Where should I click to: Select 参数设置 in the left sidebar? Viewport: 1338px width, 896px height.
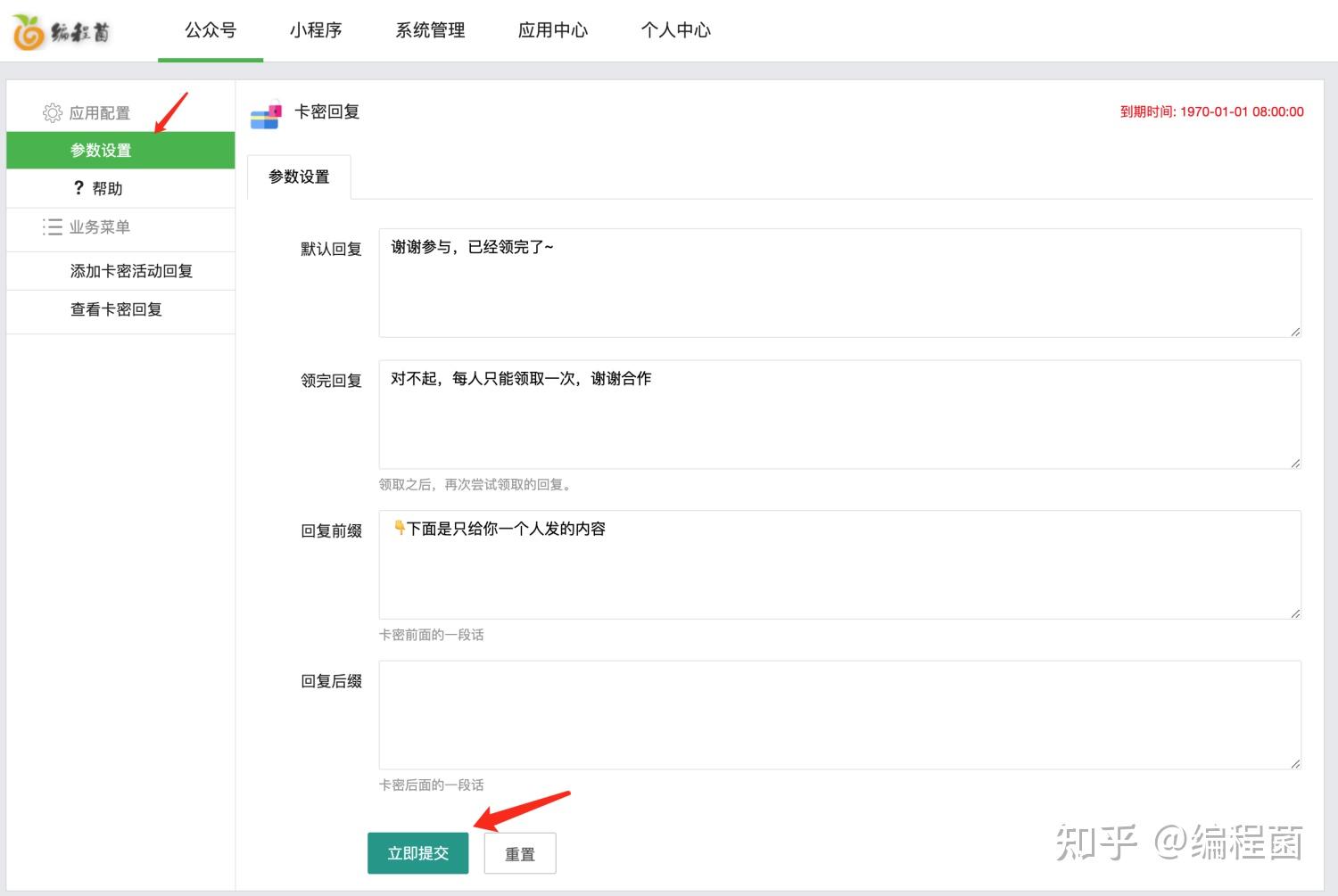(x=101, y=151)
